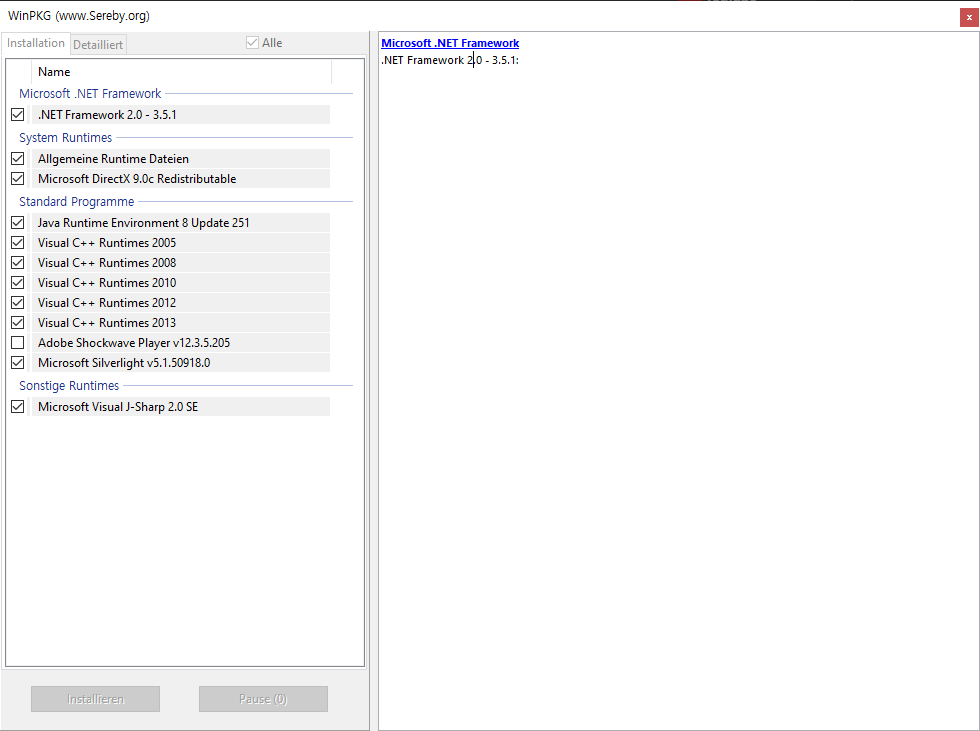Uncheck .NET Framework 2.0 - 3.5.1 checkbox
This screenshot has height=731, width=980.
click(x=18, y=115)
